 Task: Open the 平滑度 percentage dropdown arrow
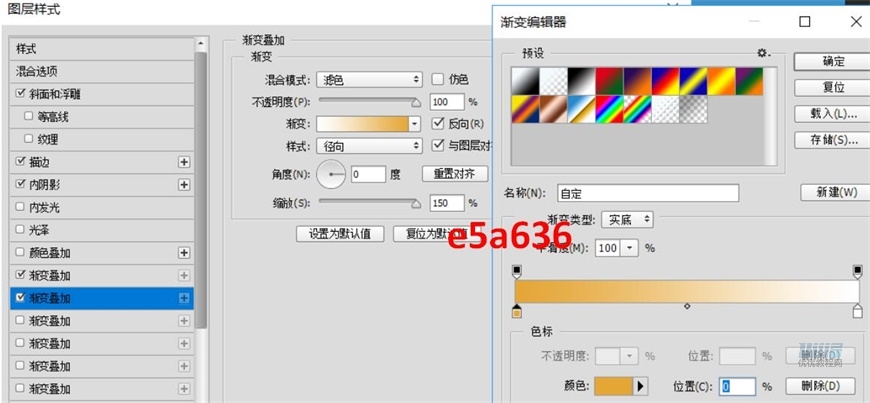coord(630,248)
